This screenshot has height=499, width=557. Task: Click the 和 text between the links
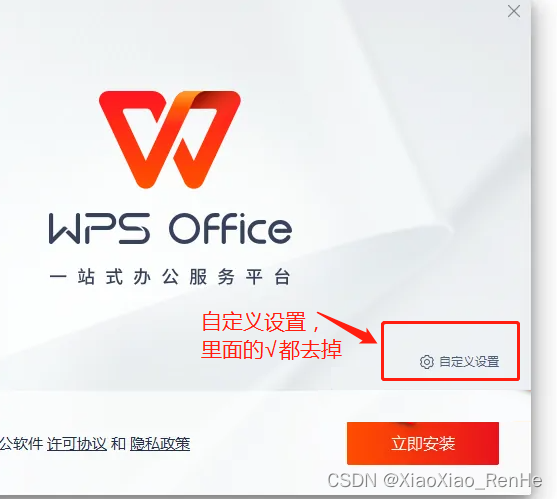(118, 444)
